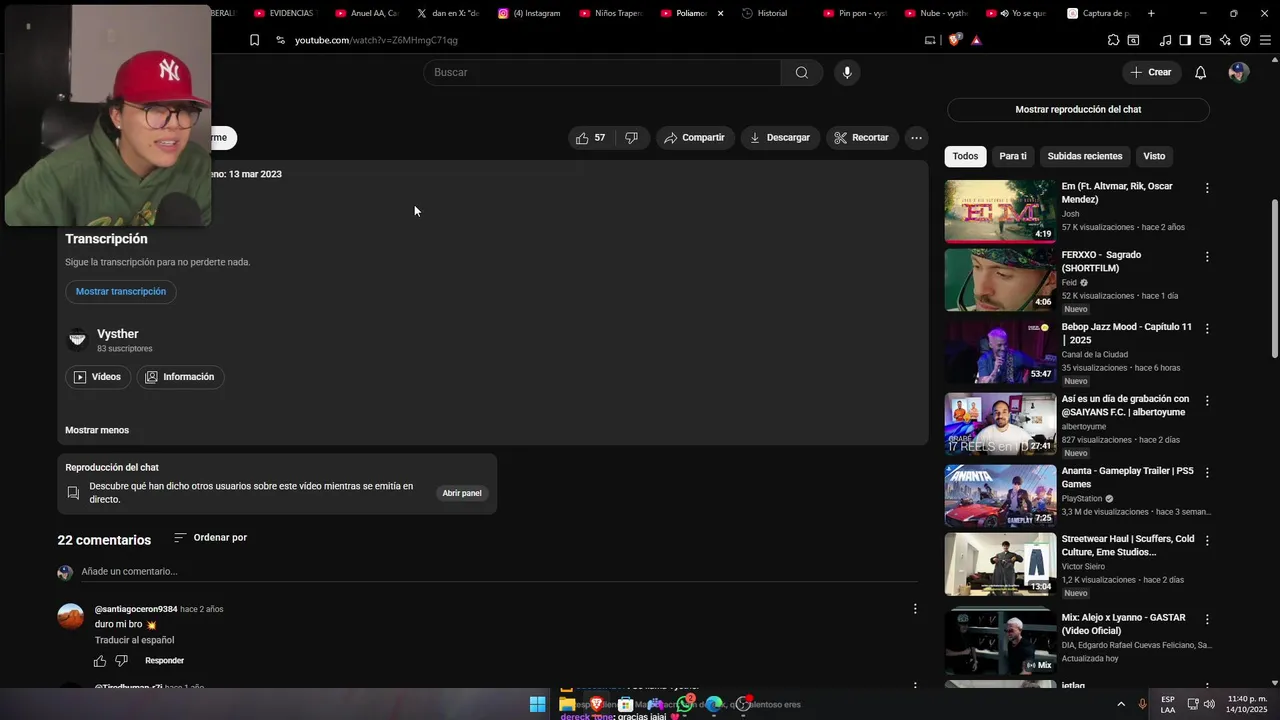Toggle the browser sidebar panel icon

click(x=1185, y=40)
